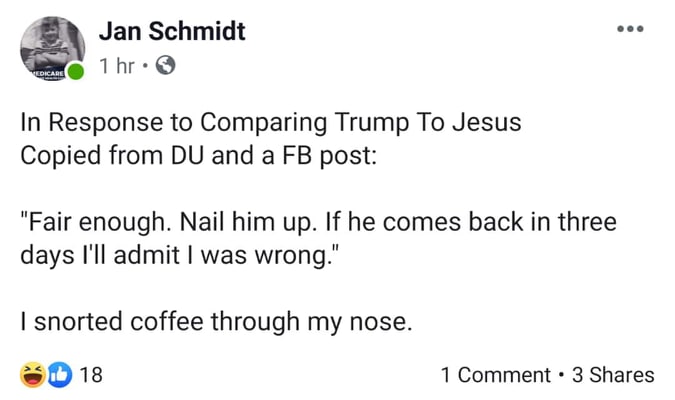This screenshot has height=400, width=675.
Task: Click the word "Jesus" in the post
Action: pos(490,126)
